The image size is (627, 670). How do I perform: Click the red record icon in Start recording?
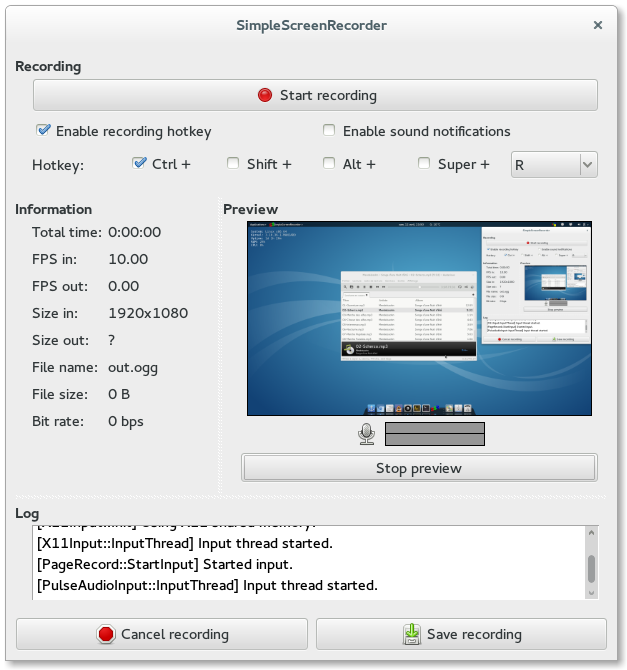click(265, 95)
